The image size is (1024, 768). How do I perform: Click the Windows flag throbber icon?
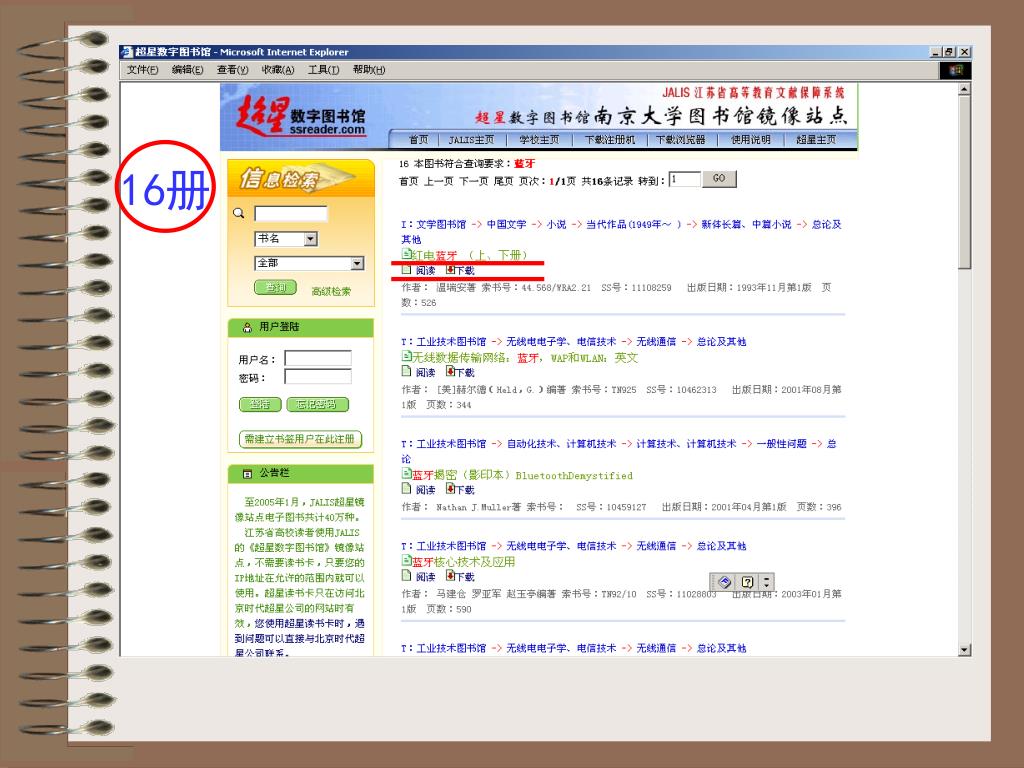tap(955, 70)
